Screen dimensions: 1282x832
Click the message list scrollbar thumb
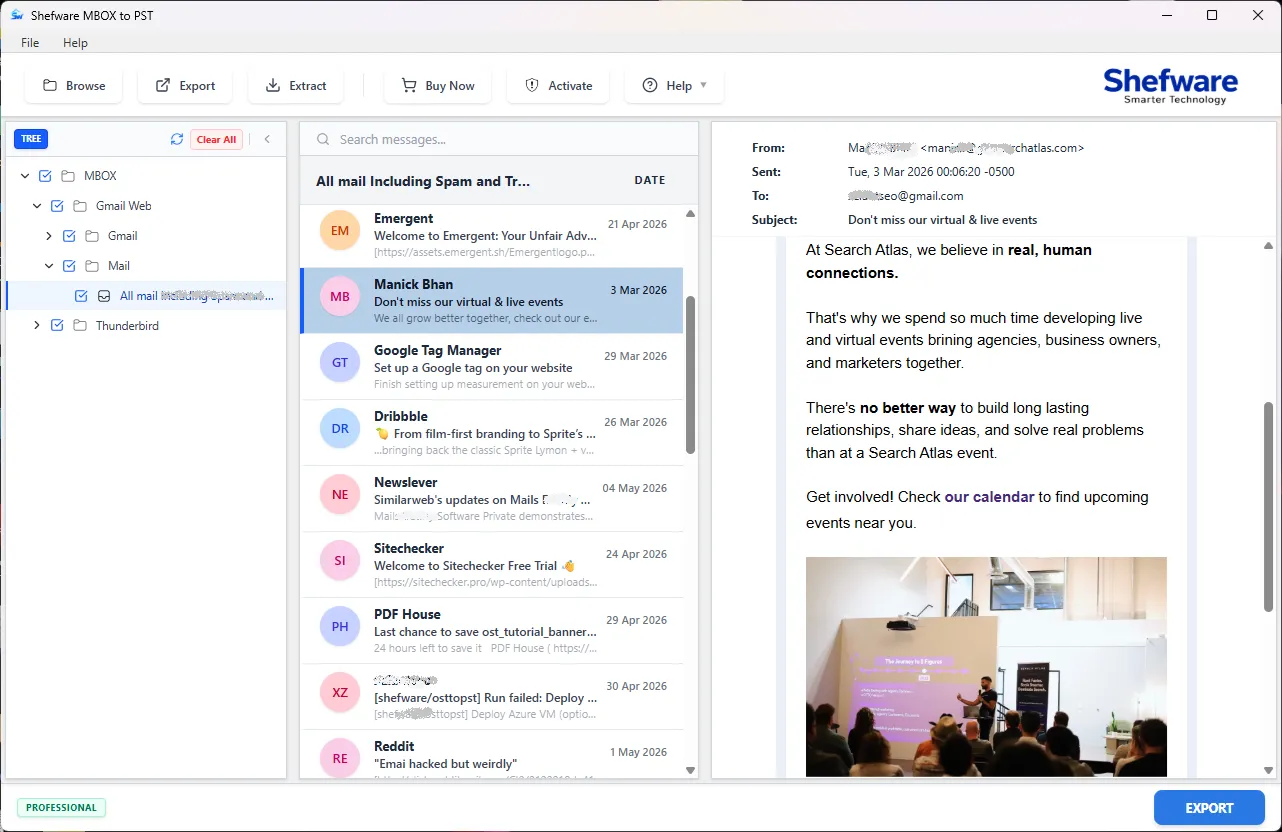690,375
